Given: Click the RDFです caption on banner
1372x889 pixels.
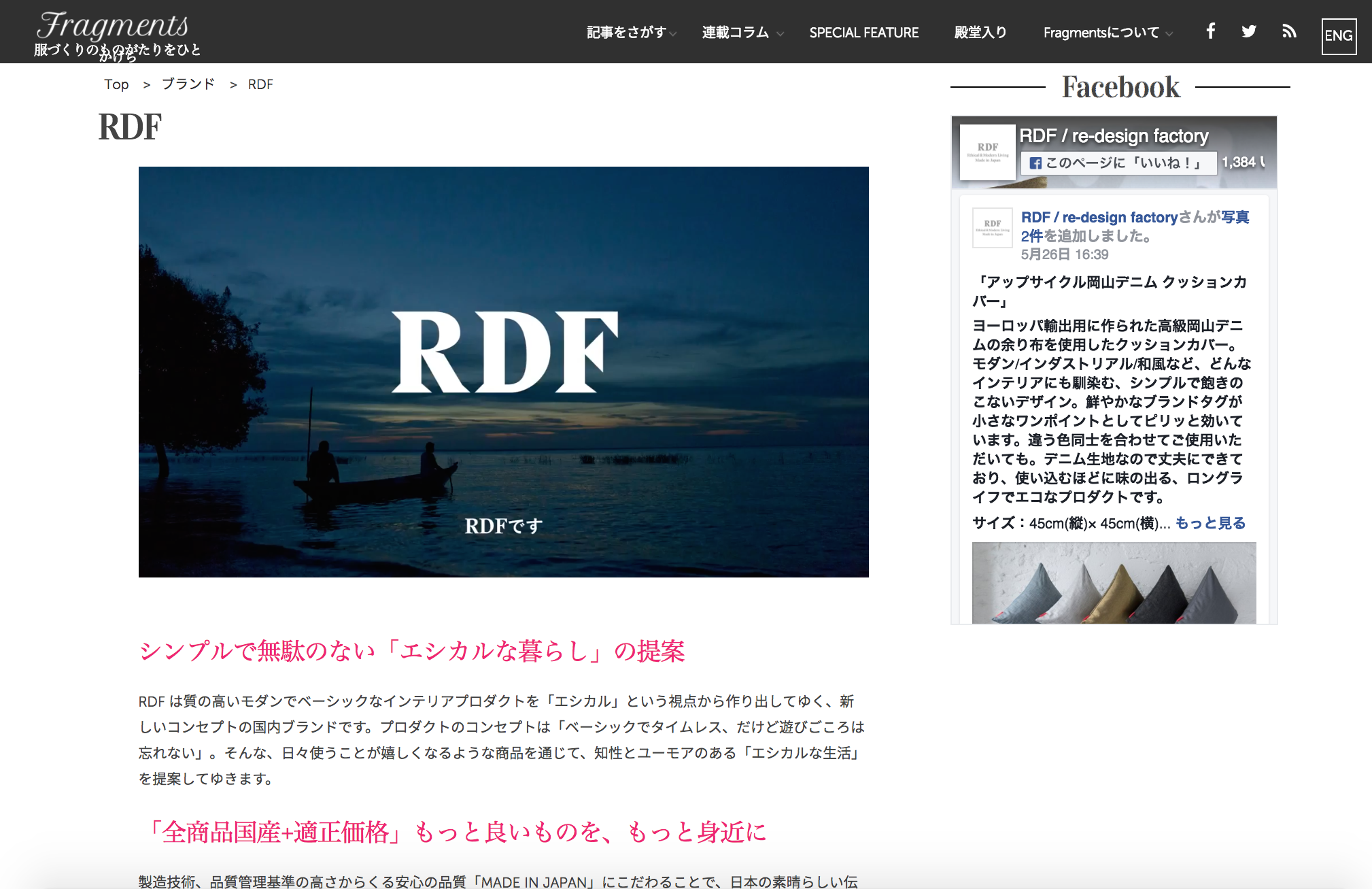Looking at the screenshot, I should click(504, 526).
